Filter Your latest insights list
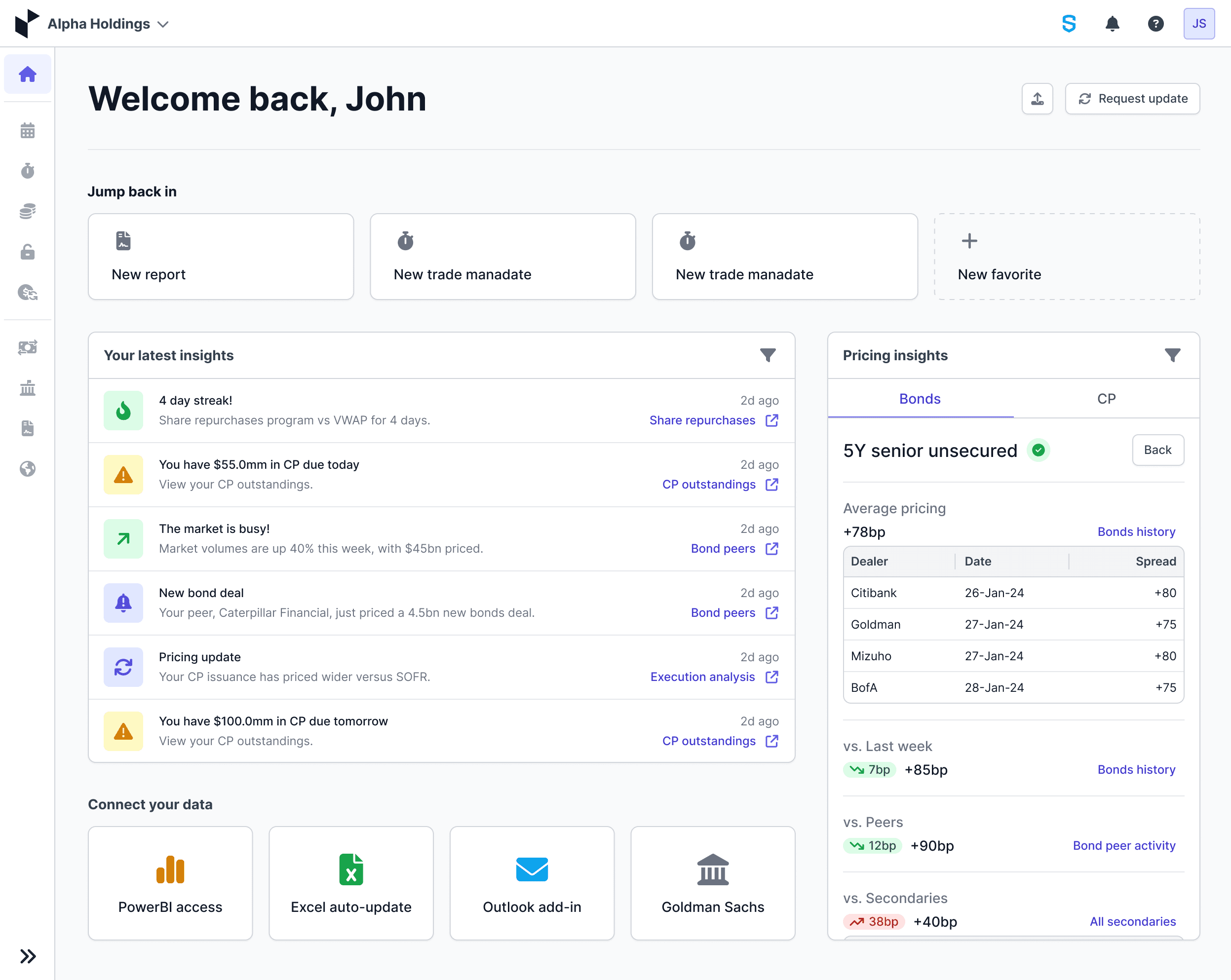The width and height of the screenshot is (1231, 980). click(x=768, y=355)
